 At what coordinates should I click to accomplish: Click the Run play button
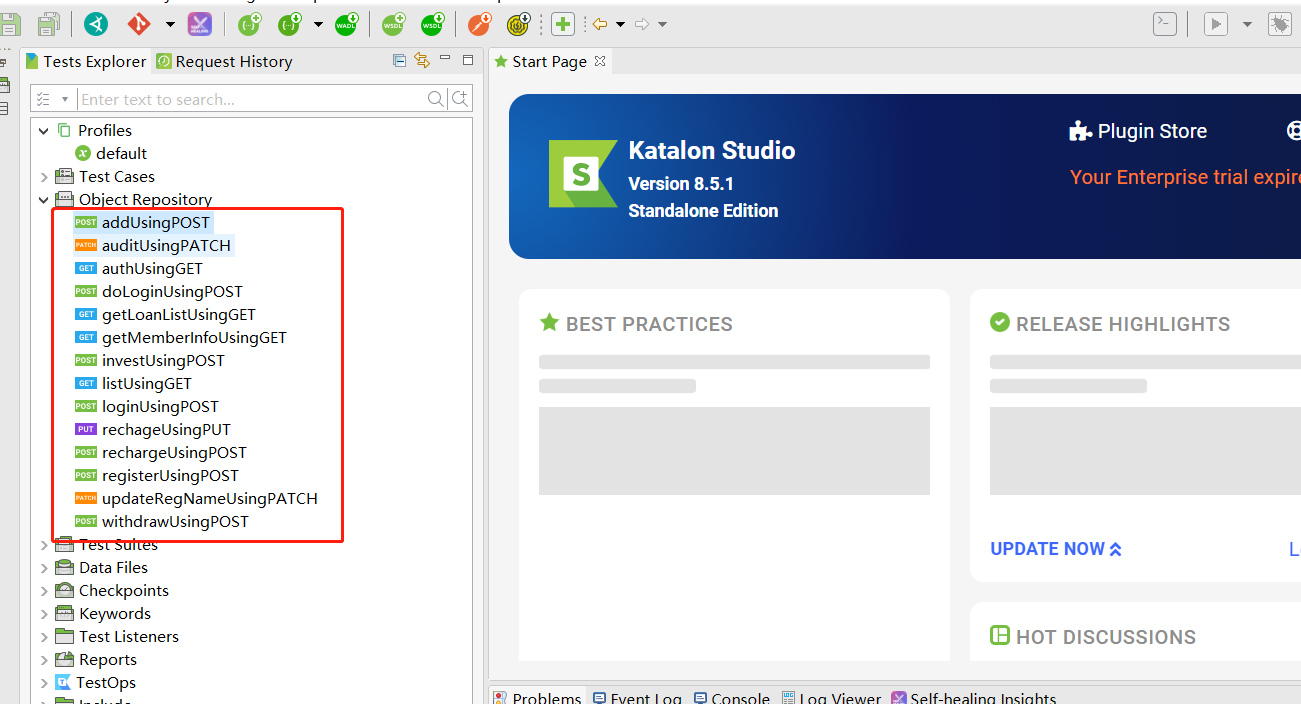(x=1215, y=24)
